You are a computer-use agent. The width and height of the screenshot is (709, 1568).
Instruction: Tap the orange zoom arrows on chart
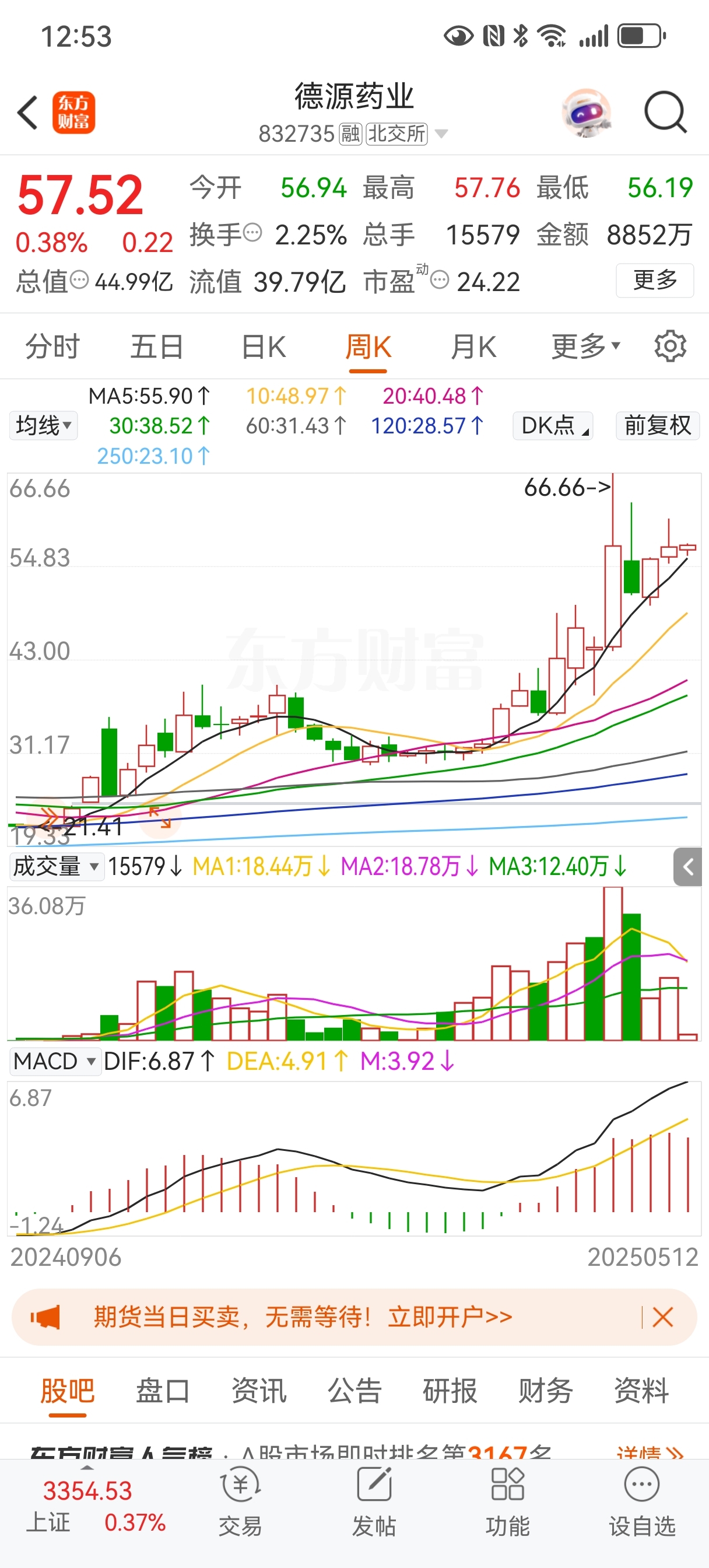coord(160,817)
